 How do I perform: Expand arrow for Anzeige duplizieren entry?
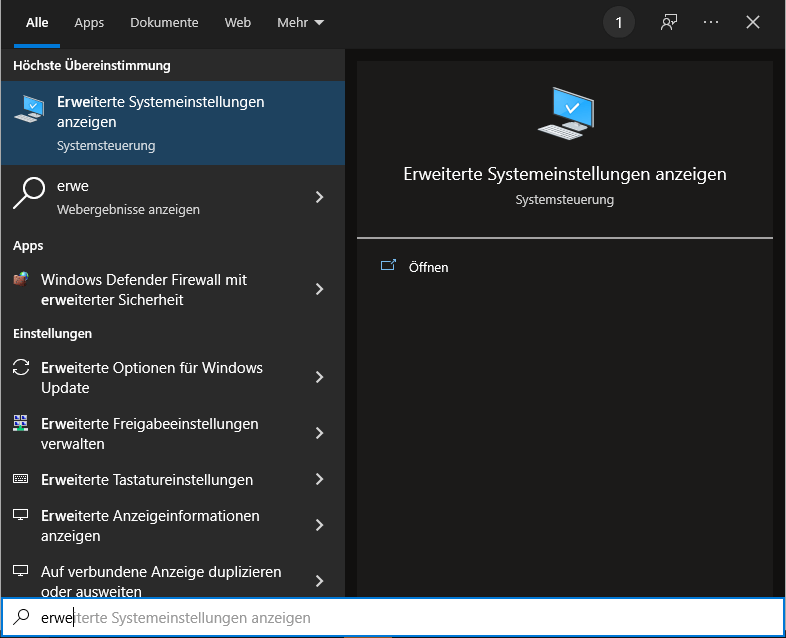point(319,581)
